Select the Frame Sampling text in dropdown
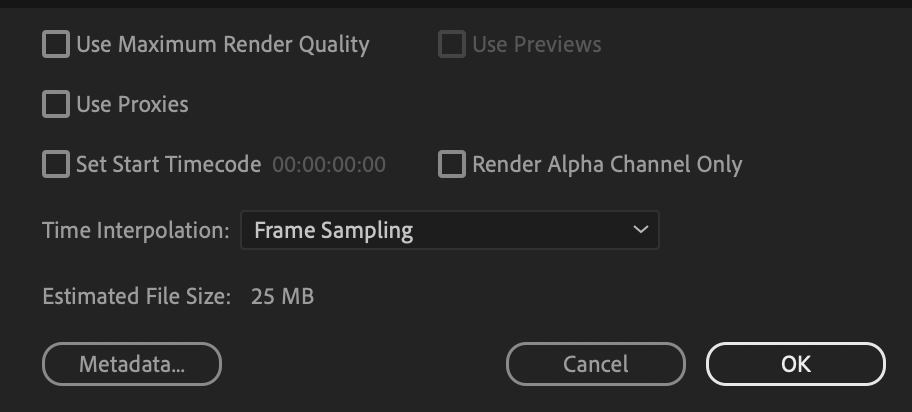 click(x=333, y=230)
